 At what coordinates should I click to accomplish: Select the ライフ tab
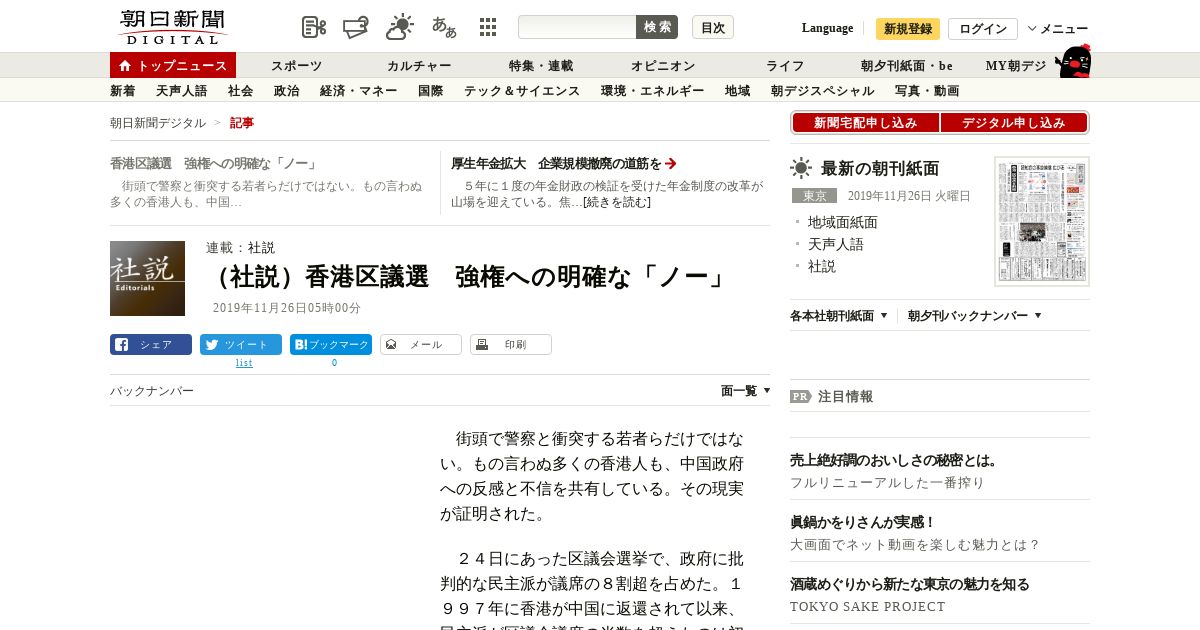[785, 66]
